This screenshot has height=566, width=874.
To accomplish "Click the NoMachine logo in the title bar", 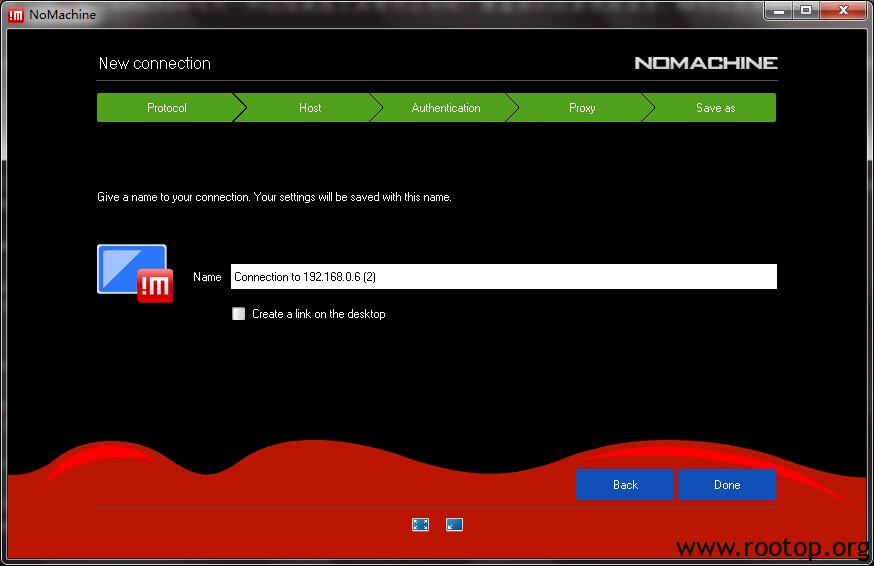I will point(16,14).
